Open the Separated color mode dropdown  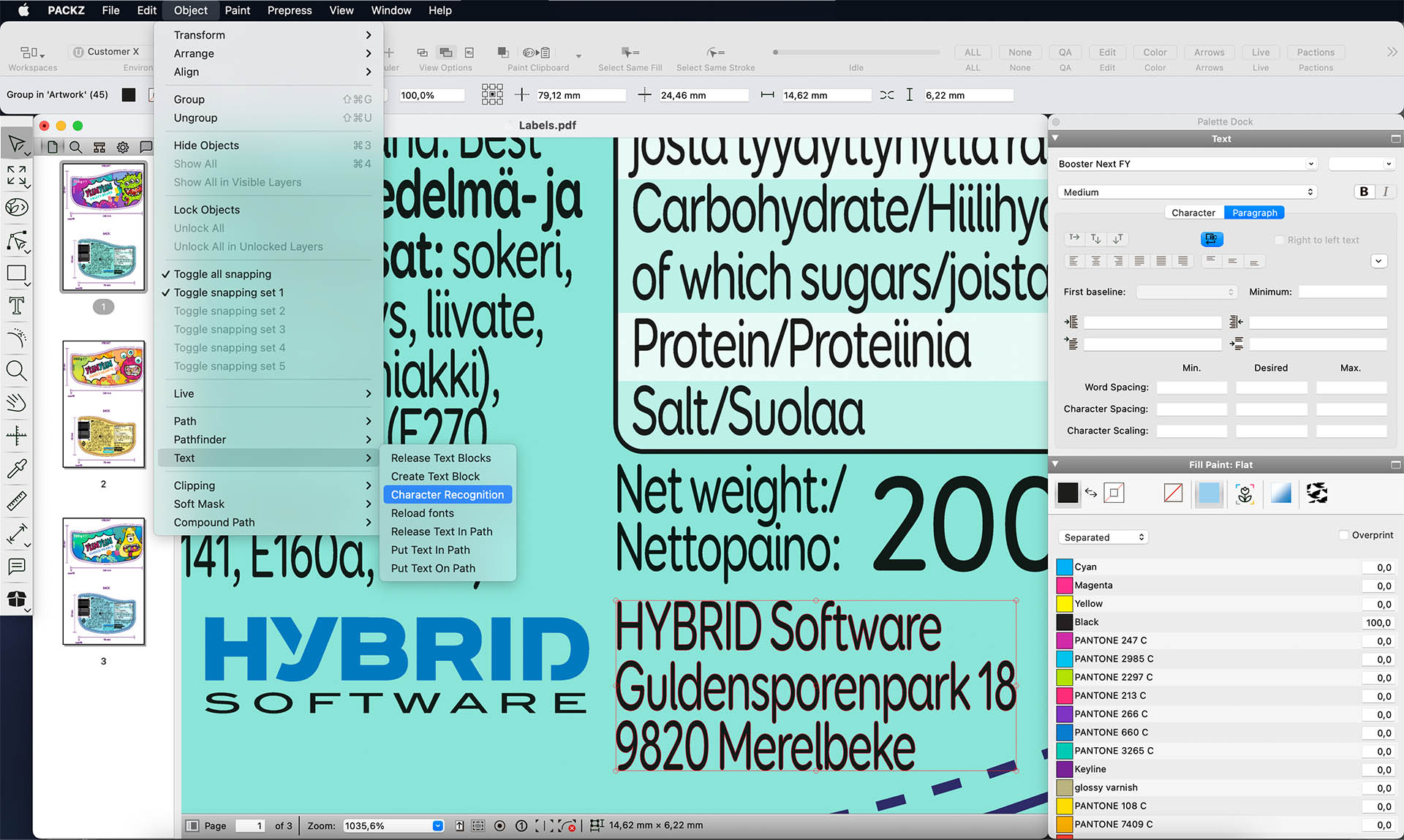[x=1102, y=537]
